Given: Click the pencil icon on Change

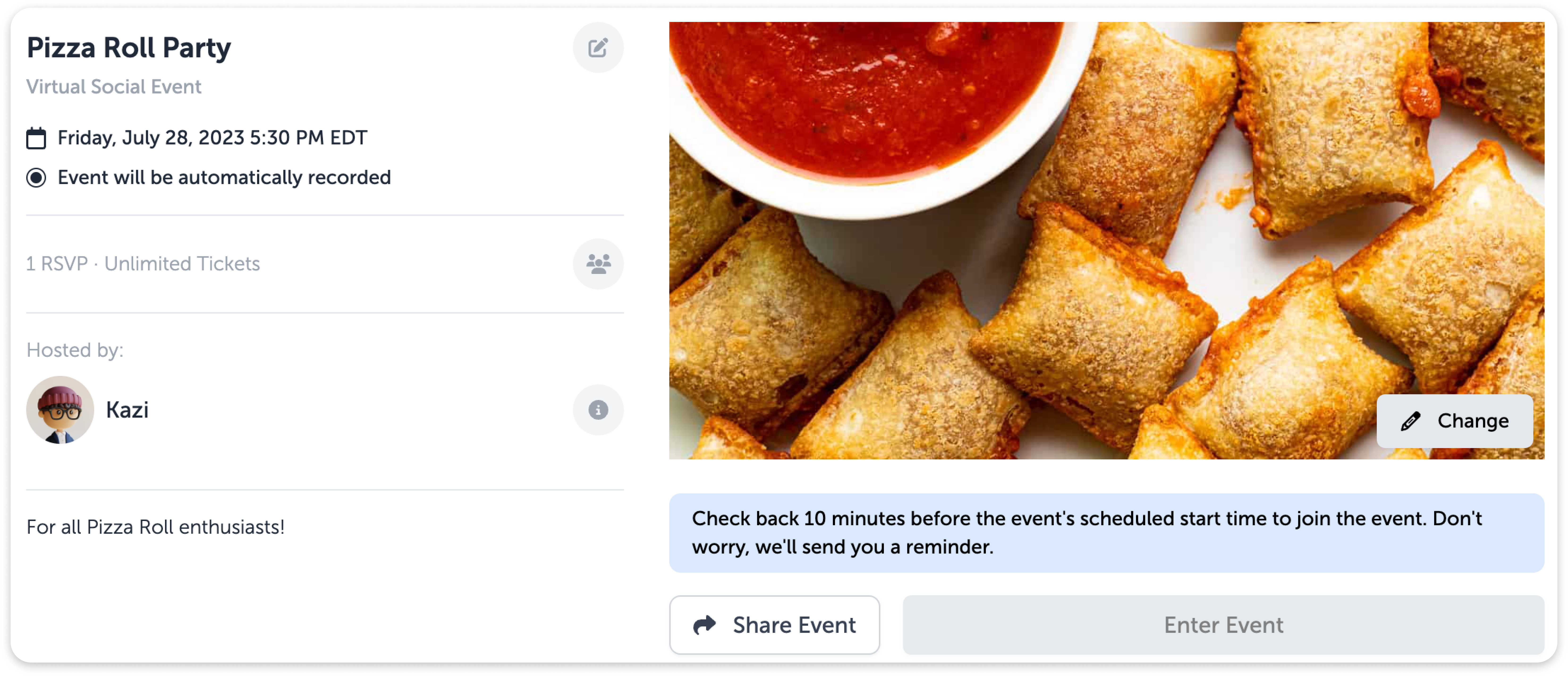Looking at the screenshot, I should [1410, 421].
